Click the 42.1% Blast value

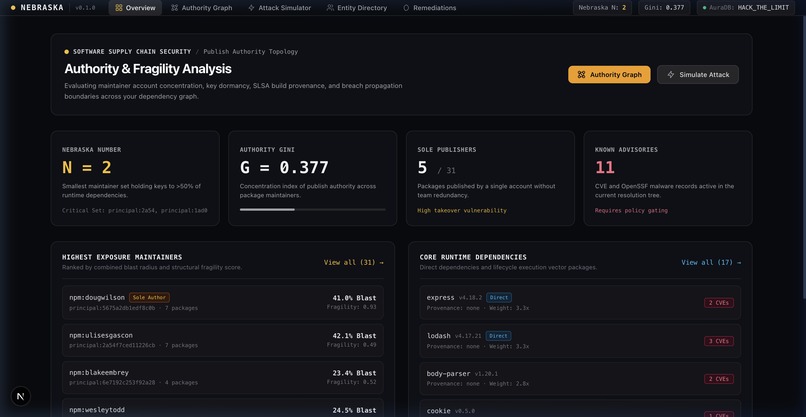tap(354, 336)
